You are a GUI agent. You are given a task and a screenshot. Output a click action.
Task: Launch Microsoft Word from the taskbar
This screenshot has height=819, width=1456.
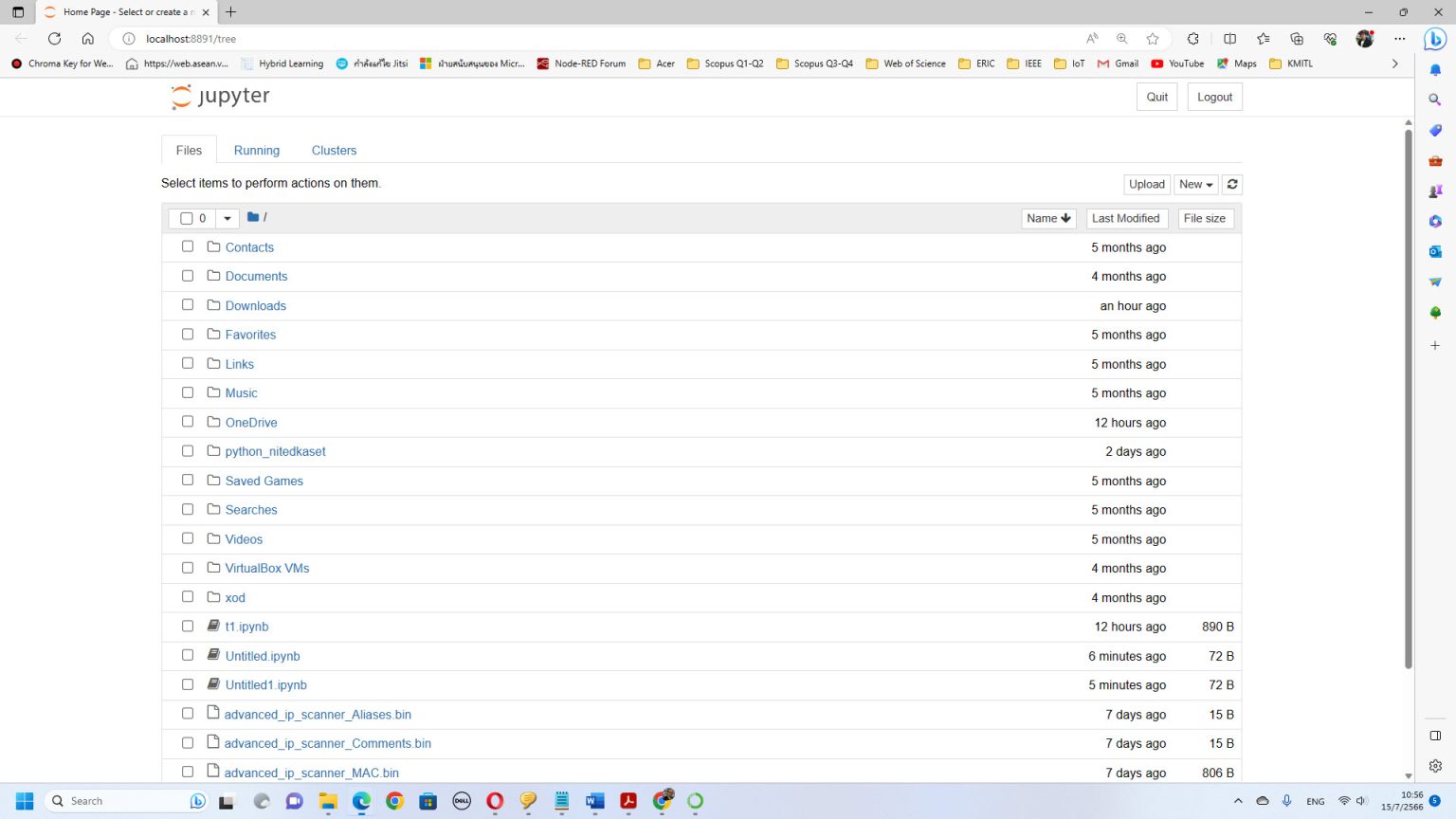pos(594,801)
